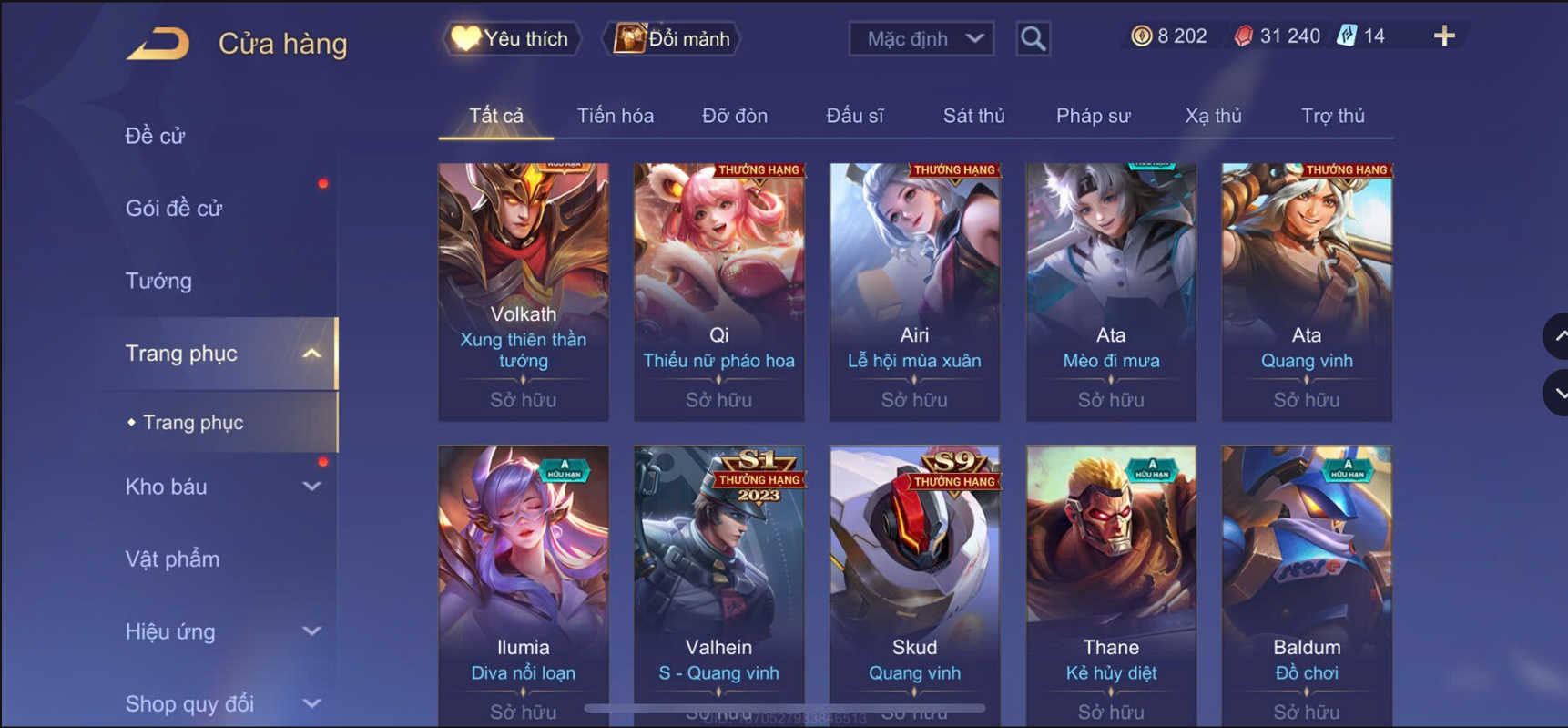Collapse the Trang phục sidebar section
The height and width of the screenshot is (728, 1568).
(x=311, y=354)
